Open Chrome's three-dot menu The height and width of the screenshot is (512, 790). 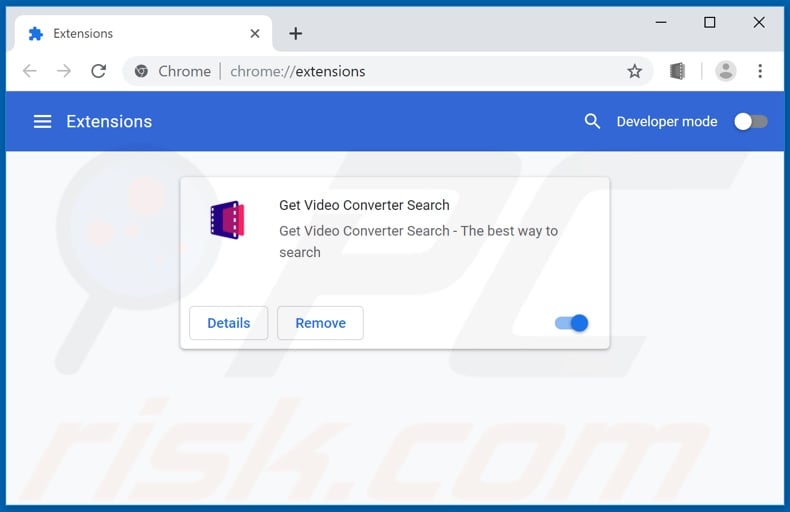(x=760, y=71)
